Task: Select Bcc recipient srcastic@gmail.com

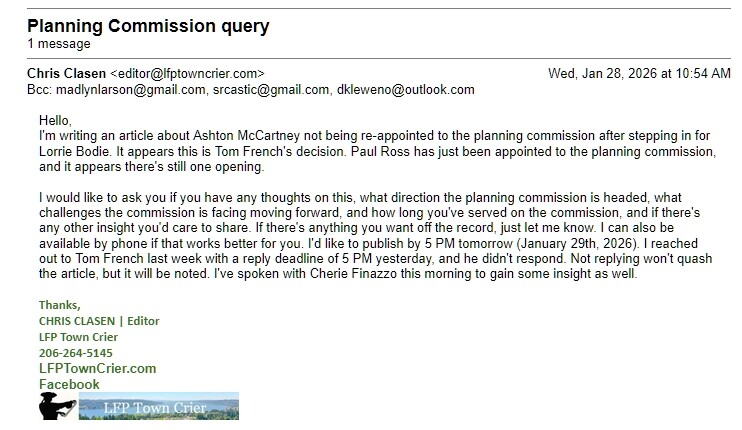Action: point(270,89)
